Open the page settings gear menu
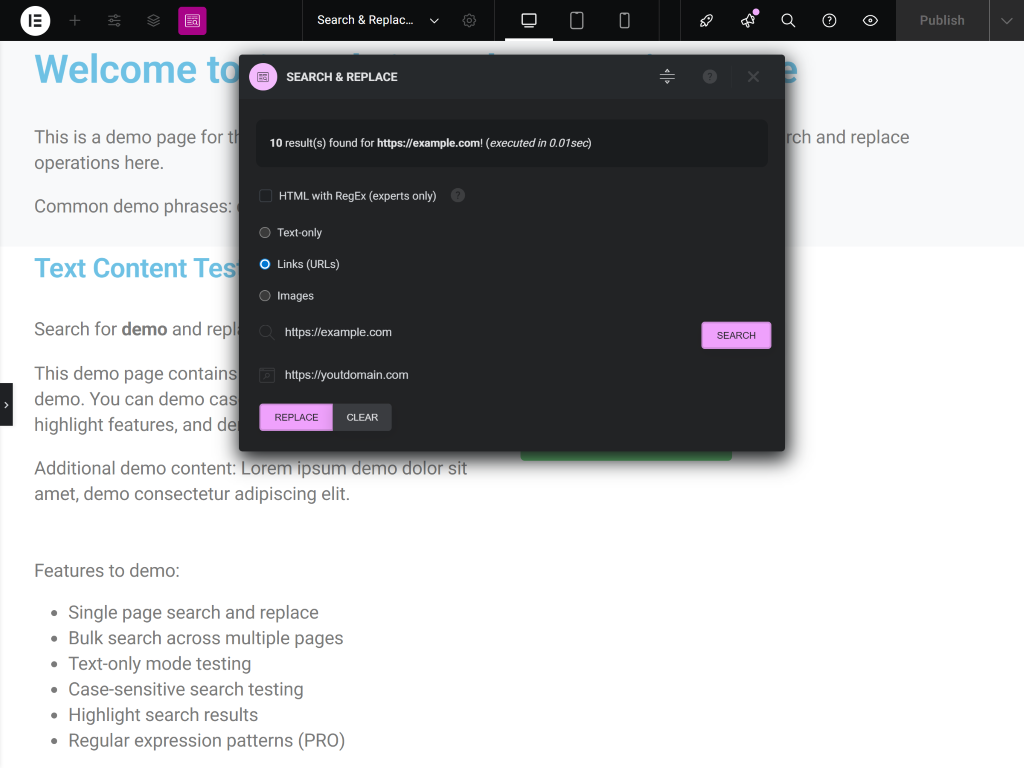This screenshot has height=768, width=1024. click(469, 20)
